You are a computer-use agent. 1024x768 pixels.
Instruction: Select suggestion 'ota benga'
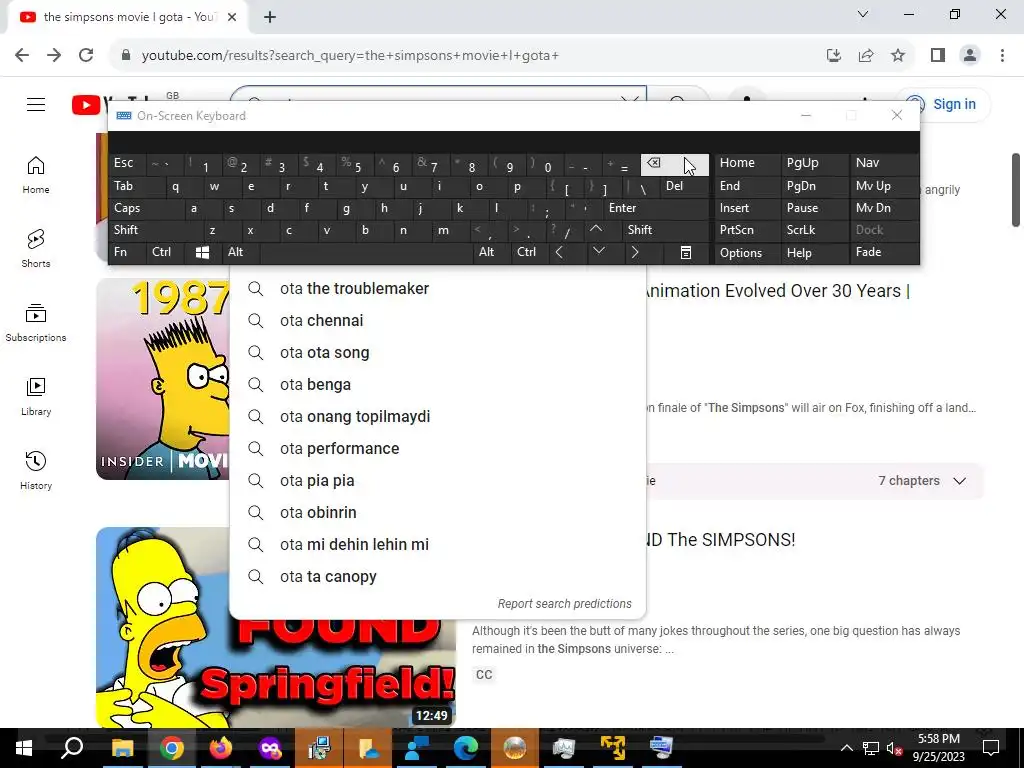438,385
